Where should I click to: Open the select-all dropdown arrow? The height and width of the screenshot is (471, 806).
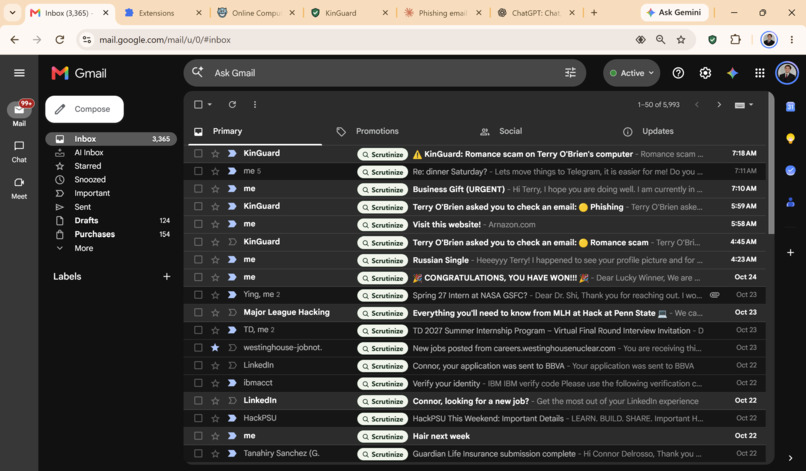[x=210, y=104]
